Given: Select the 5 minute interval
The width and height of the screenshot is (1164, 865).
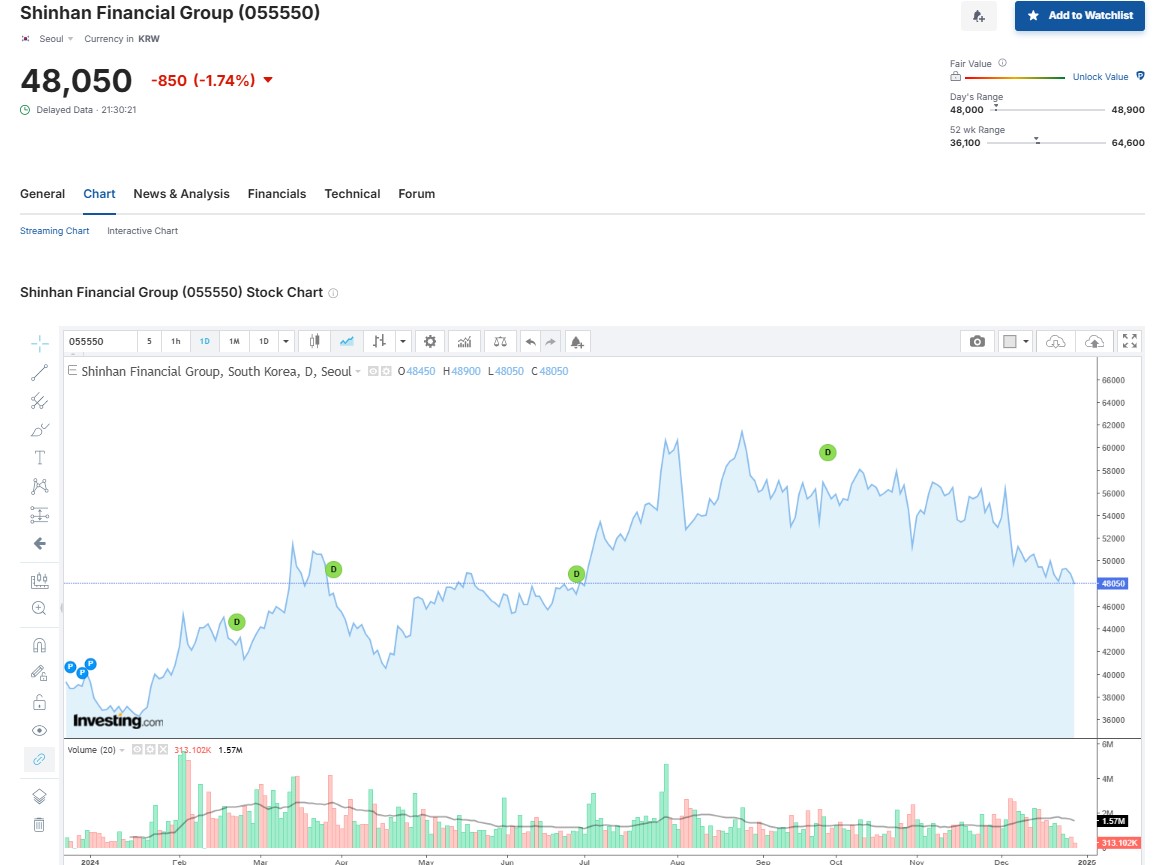Looking at the screenshot, I should click(149, 342).
